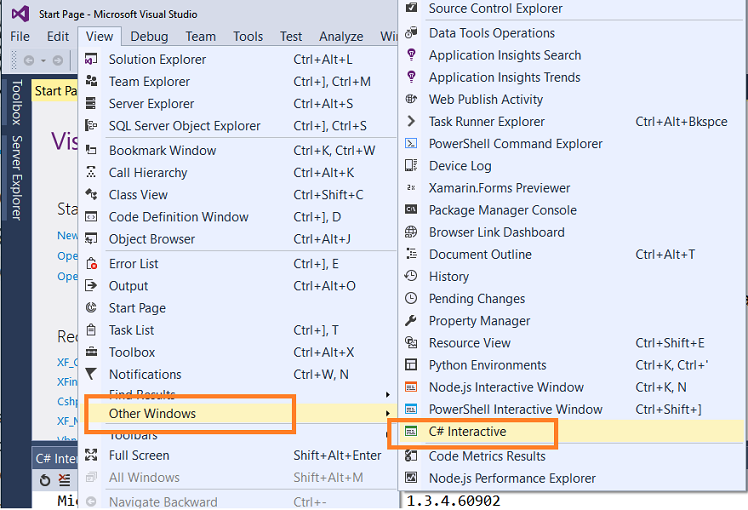Click the Node.js Interactive Window icon
Image resolution: width=748 pixels, height=510 pixels.
coord(411,387)
